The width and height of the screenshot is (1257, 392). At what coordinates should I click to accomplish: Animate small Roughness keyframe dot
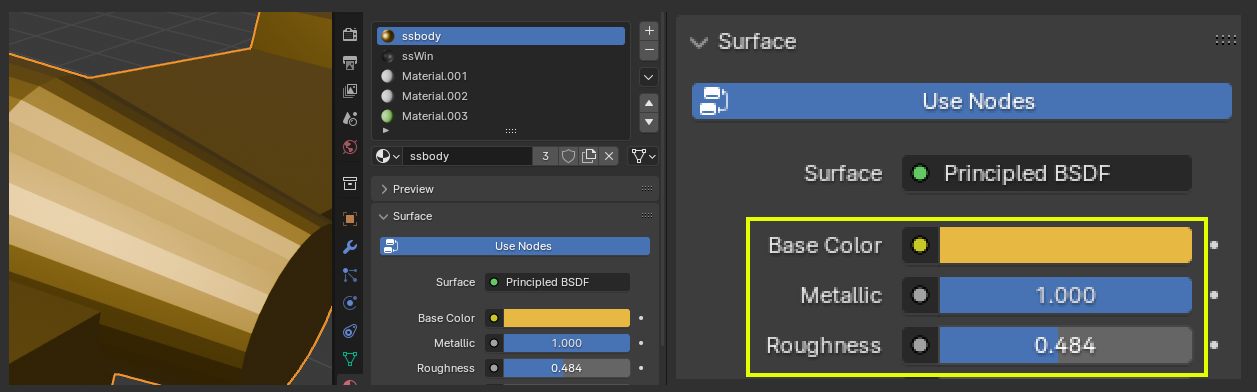pos(641,368)
